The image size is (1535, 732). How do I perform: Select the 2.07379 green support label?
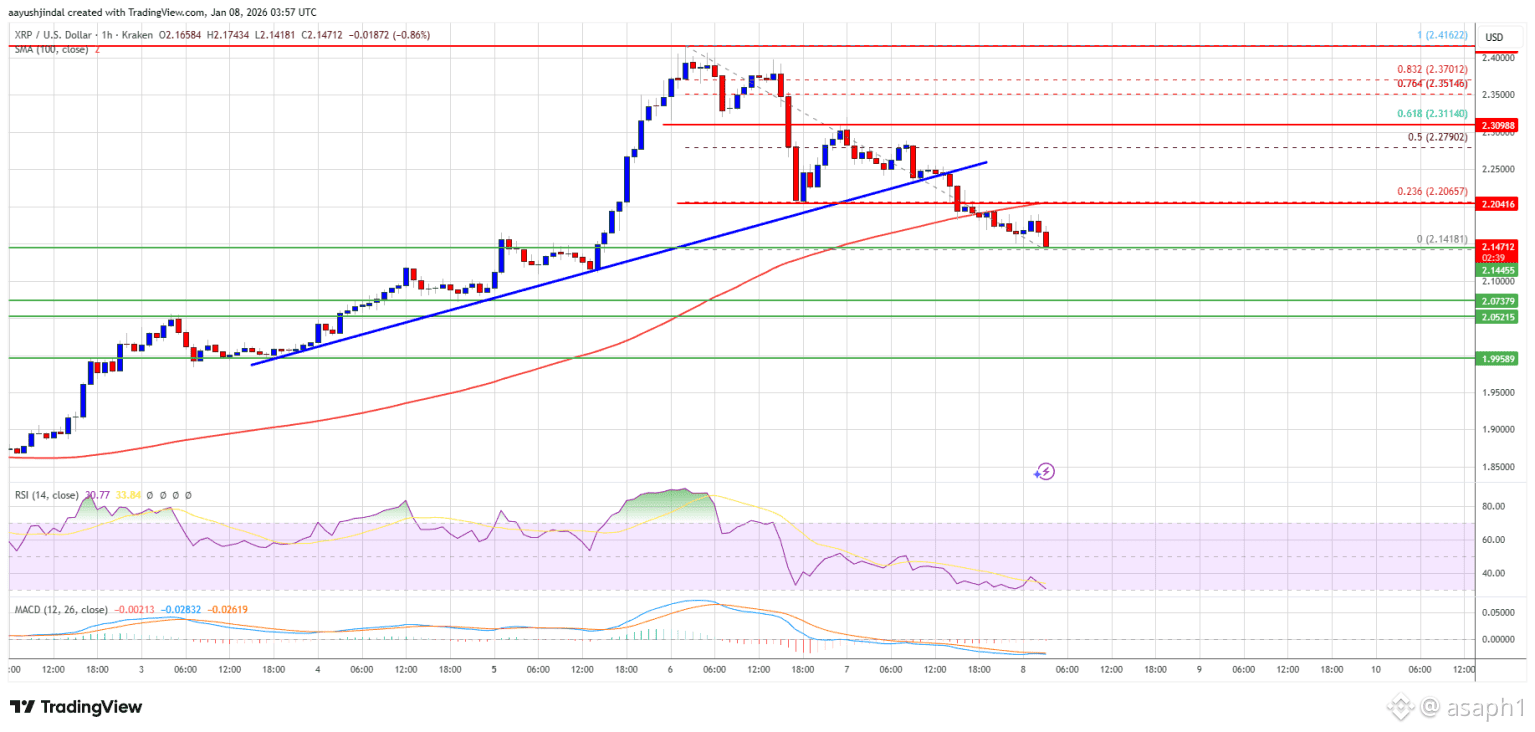click(x=1499, y=300)
